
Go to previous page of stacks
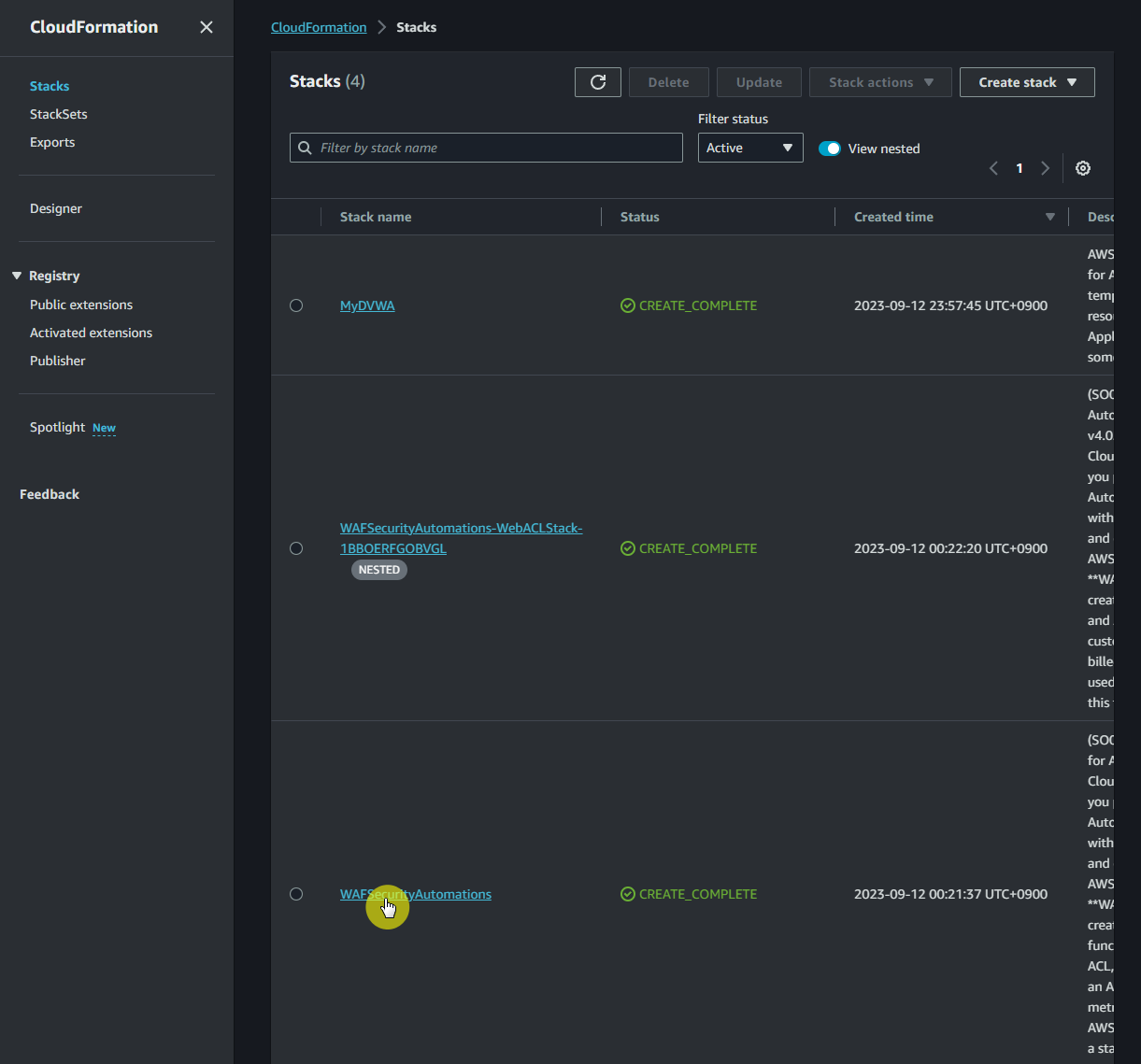click(993, 168)
